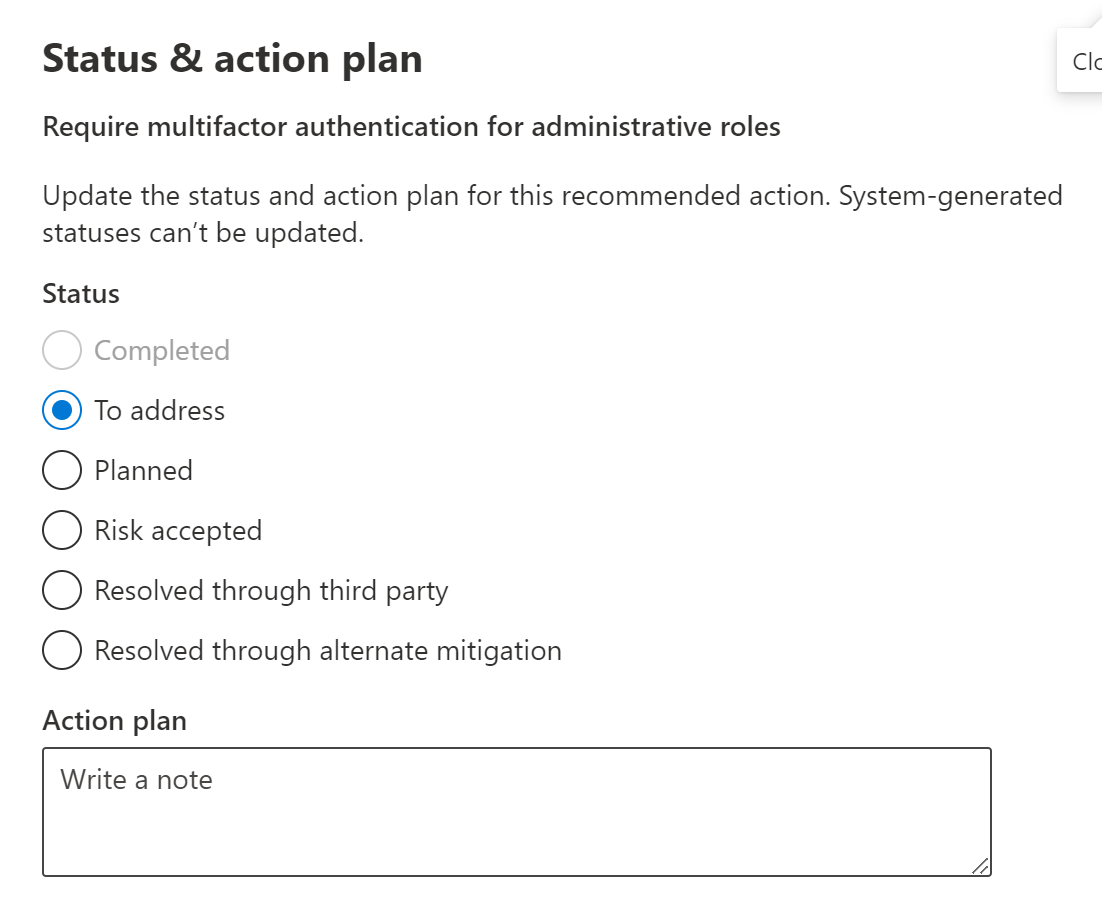Click the "Risk accepted" label text
1102x924 pixels.
click(178, 531)
